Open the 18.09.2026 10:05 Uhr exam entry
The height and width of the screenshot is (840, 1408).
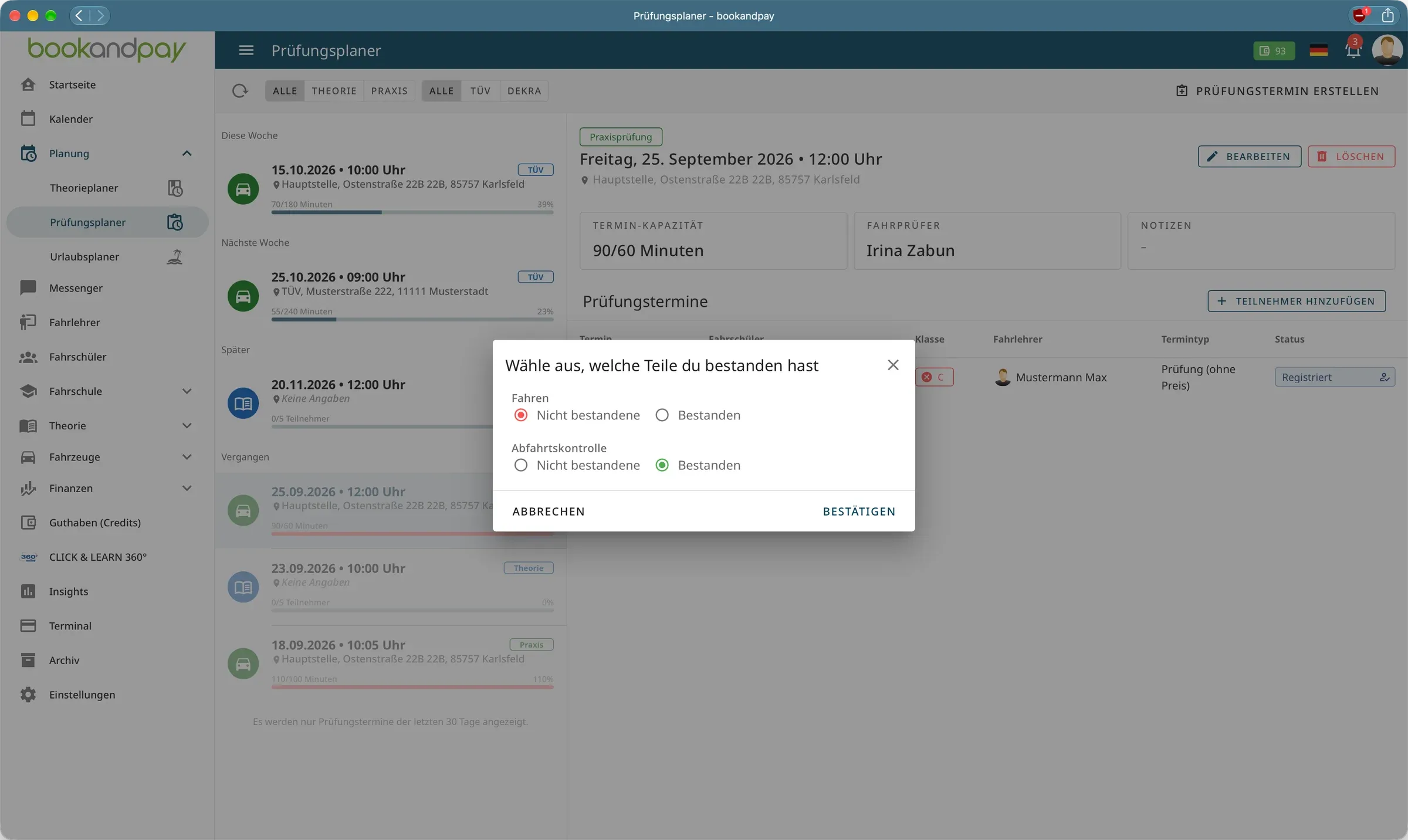point(391,663)
